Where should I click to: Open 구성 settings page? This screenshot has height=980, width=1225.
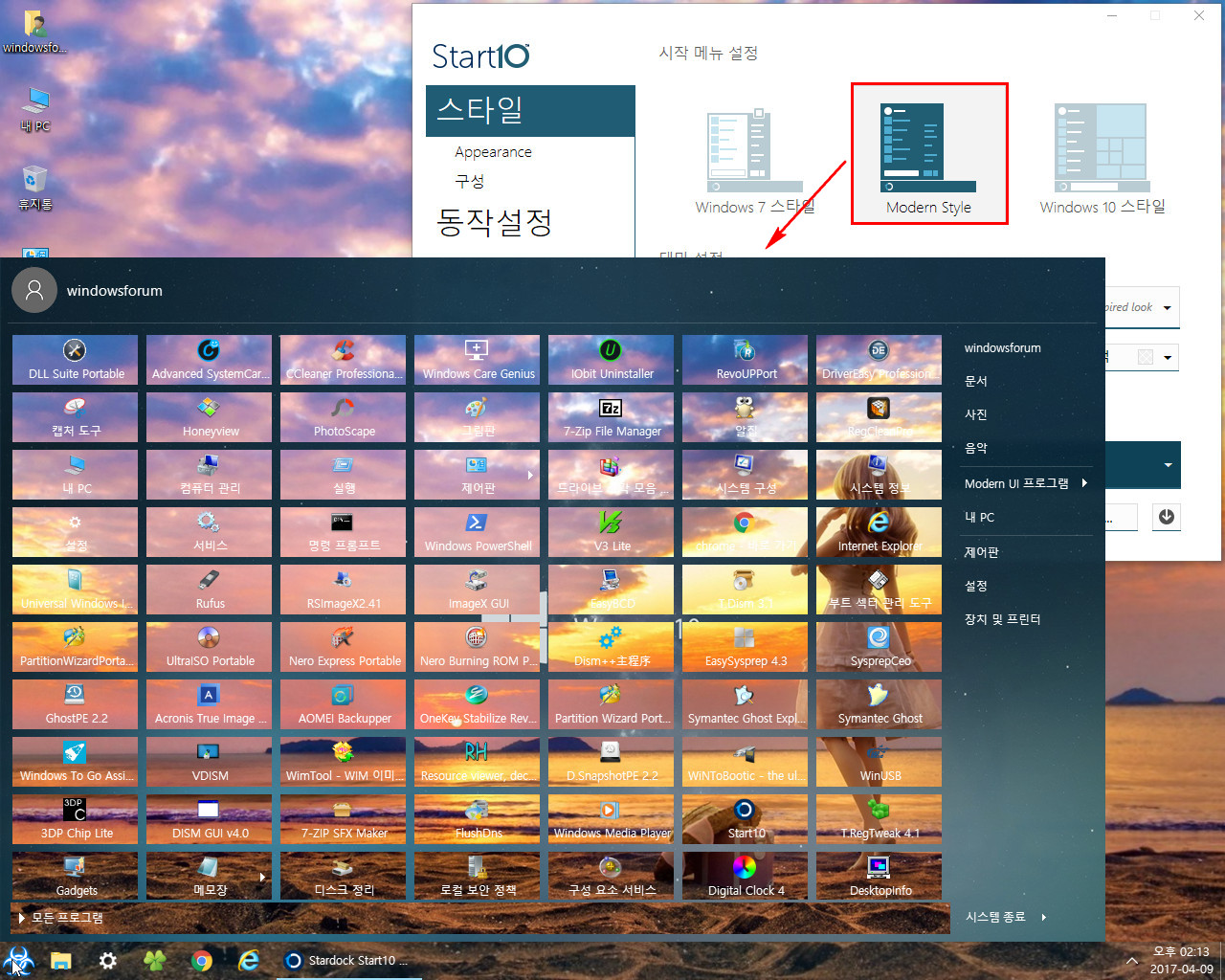[469, 181]
